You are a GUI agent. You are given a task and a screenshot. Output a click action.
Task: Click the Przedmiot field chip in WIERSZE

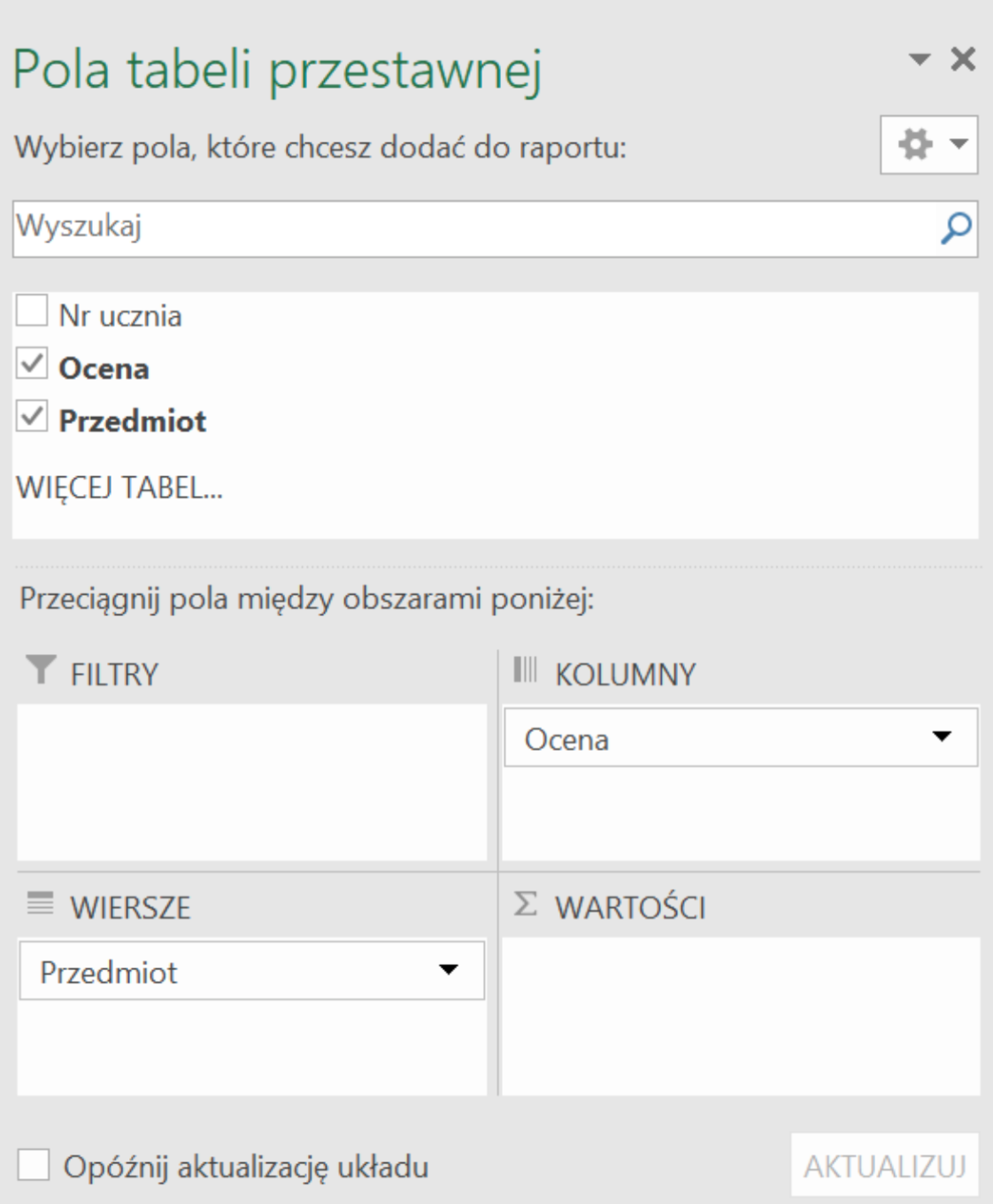tap(177, 970)
